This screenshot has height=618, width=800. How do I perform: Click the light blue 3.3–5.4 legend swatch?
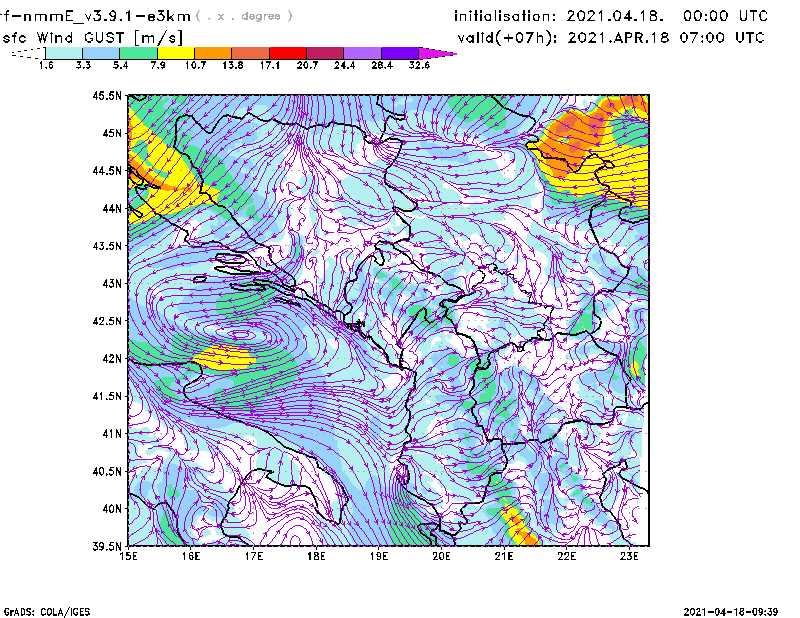[101, 53]
